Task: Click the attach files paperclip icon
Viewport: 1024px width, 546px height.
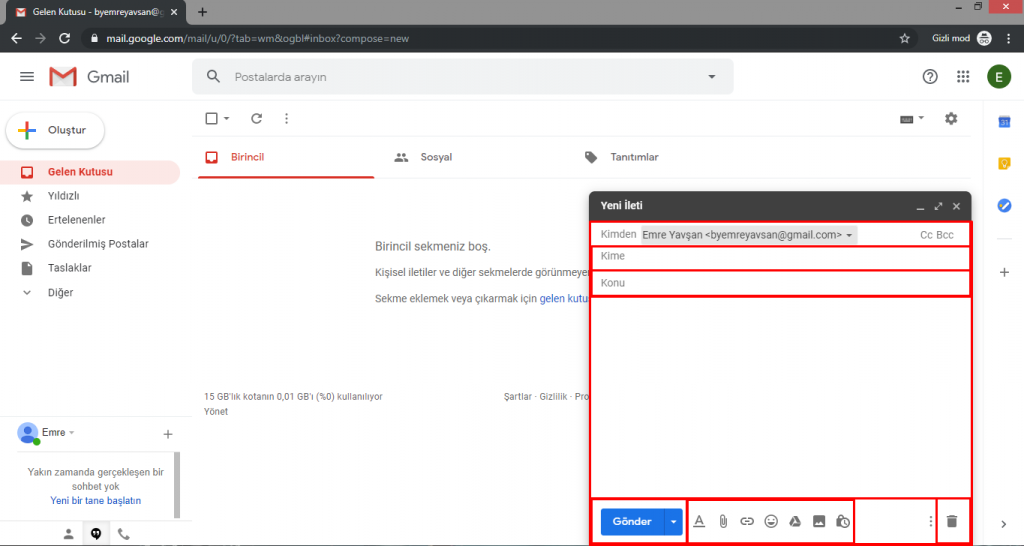Action: coord(723,521)
